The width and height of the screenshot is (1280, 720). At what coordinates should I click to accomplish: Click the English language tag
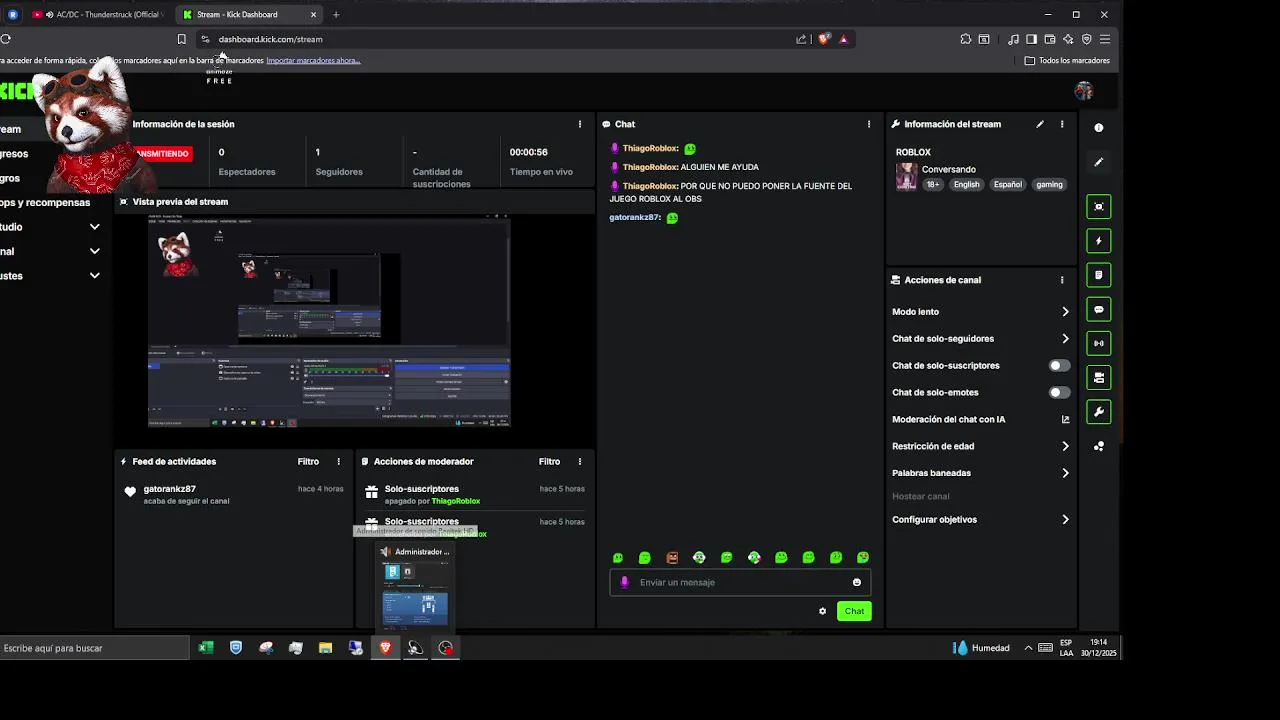pos(966,185)
